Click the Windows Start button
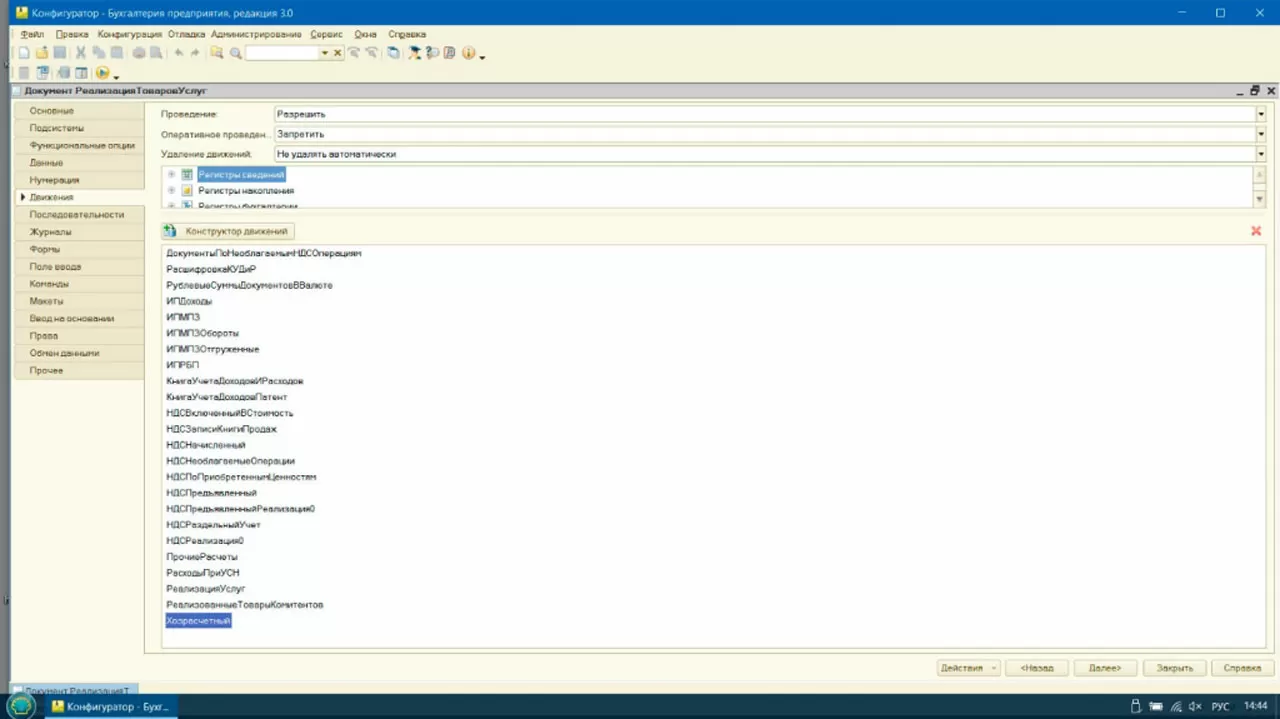The width and height of the screenshot is (1280, 719). tap(22, 706)
